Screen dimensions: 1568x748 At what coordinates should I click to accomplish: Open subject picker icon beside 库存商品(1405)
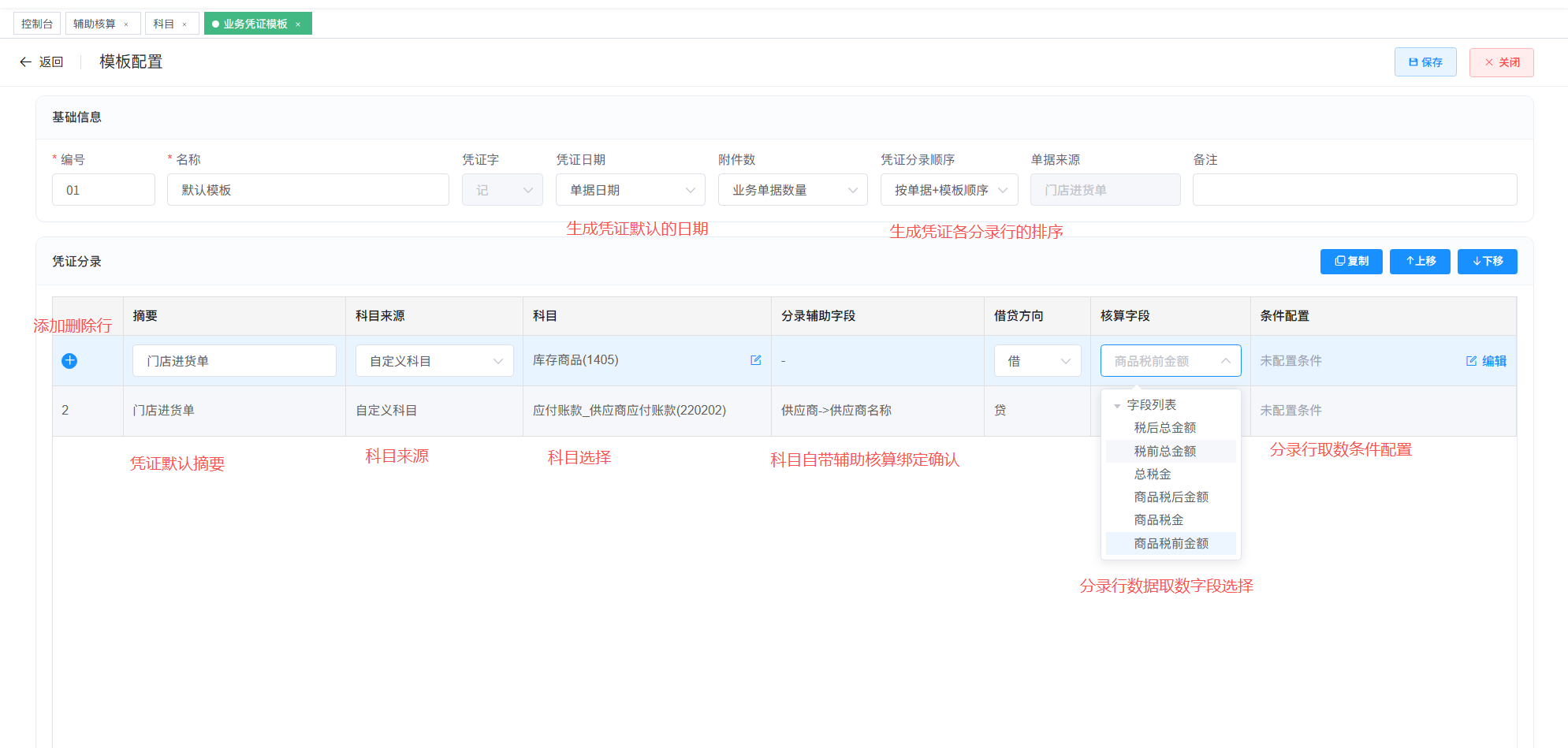point(755,360)
